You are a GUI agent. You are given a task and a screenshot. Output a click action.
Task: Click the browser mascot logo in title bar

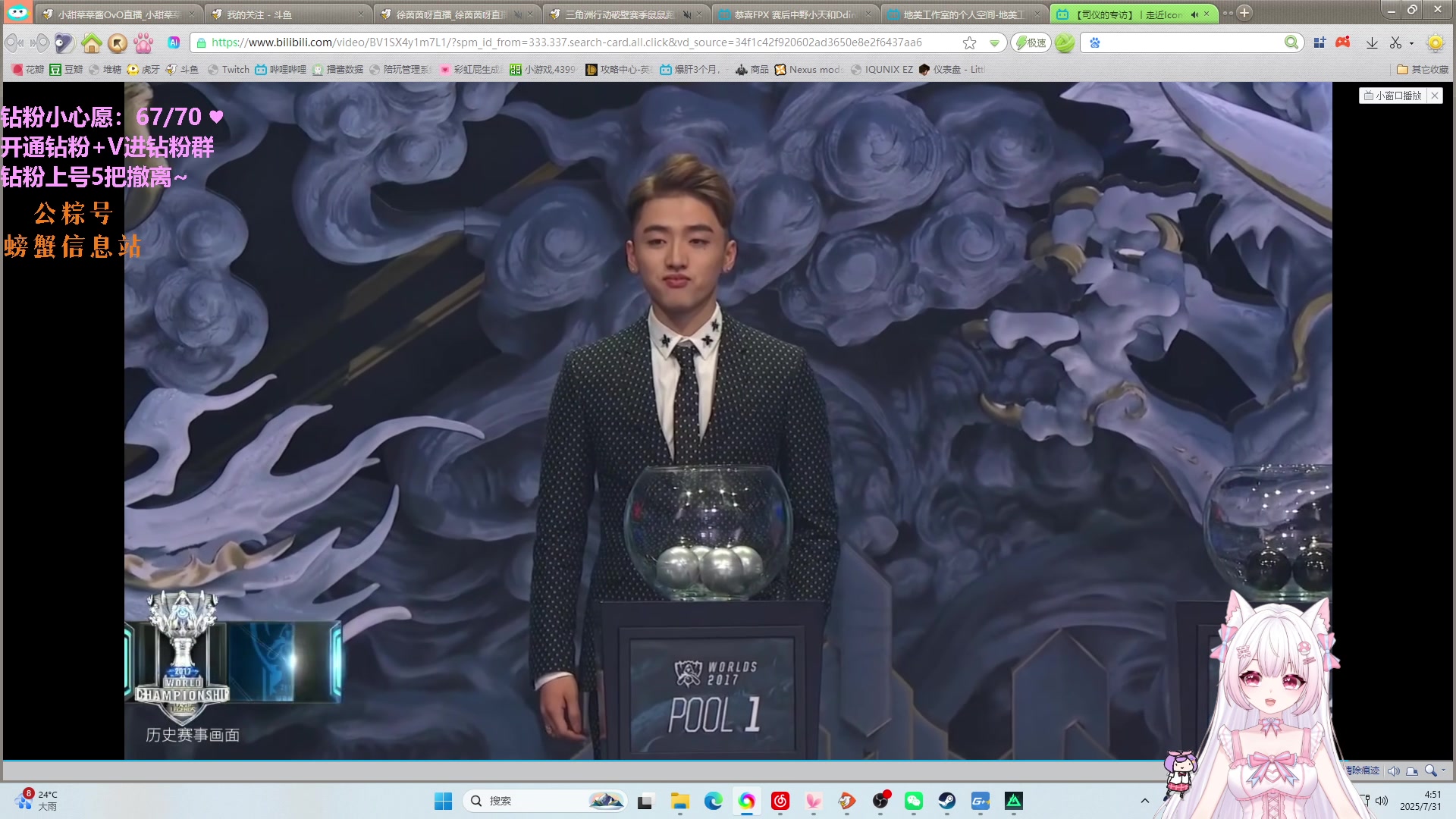[17, 12]
